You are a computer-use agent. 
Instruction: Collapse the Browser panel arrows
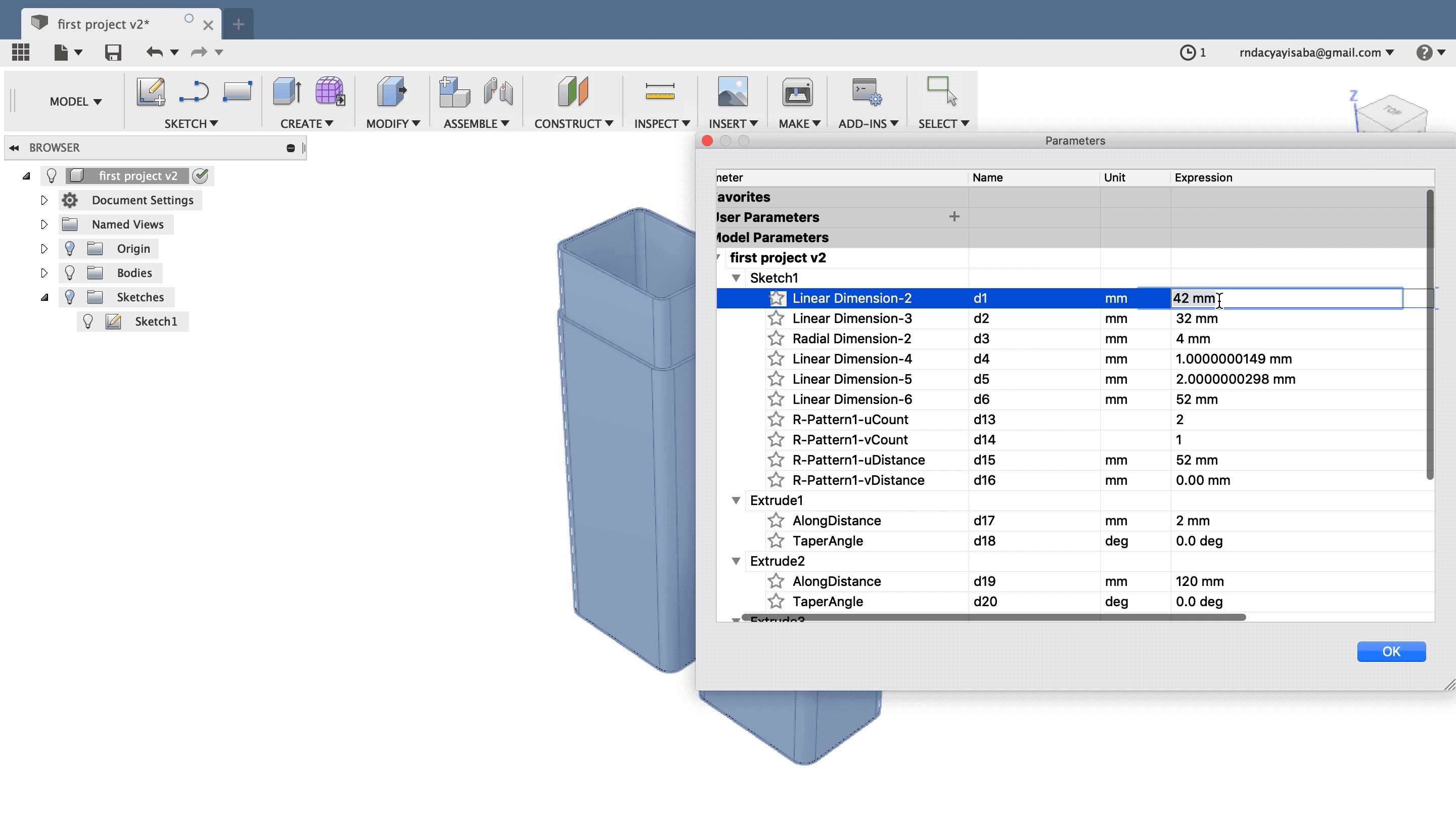pyautogui.click(x=14, y=148)
